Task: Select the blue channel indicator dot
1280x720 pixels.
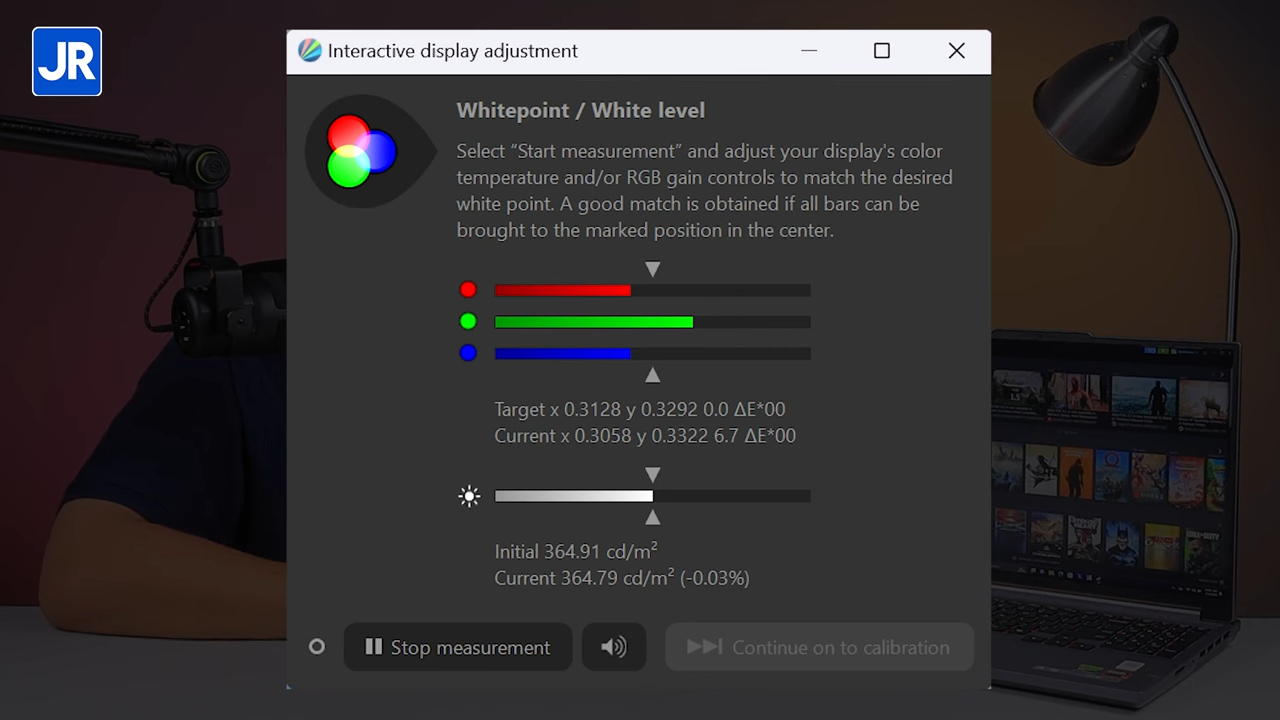Action: [x=468, y=352]
